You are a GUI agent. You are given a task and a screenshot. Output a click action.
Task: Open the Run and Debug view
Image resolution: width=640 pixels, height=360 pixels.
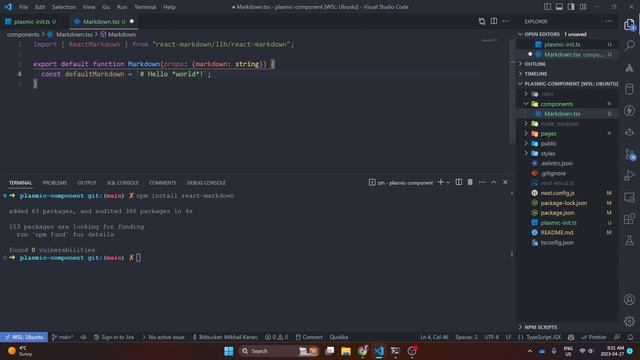point(629,176)
